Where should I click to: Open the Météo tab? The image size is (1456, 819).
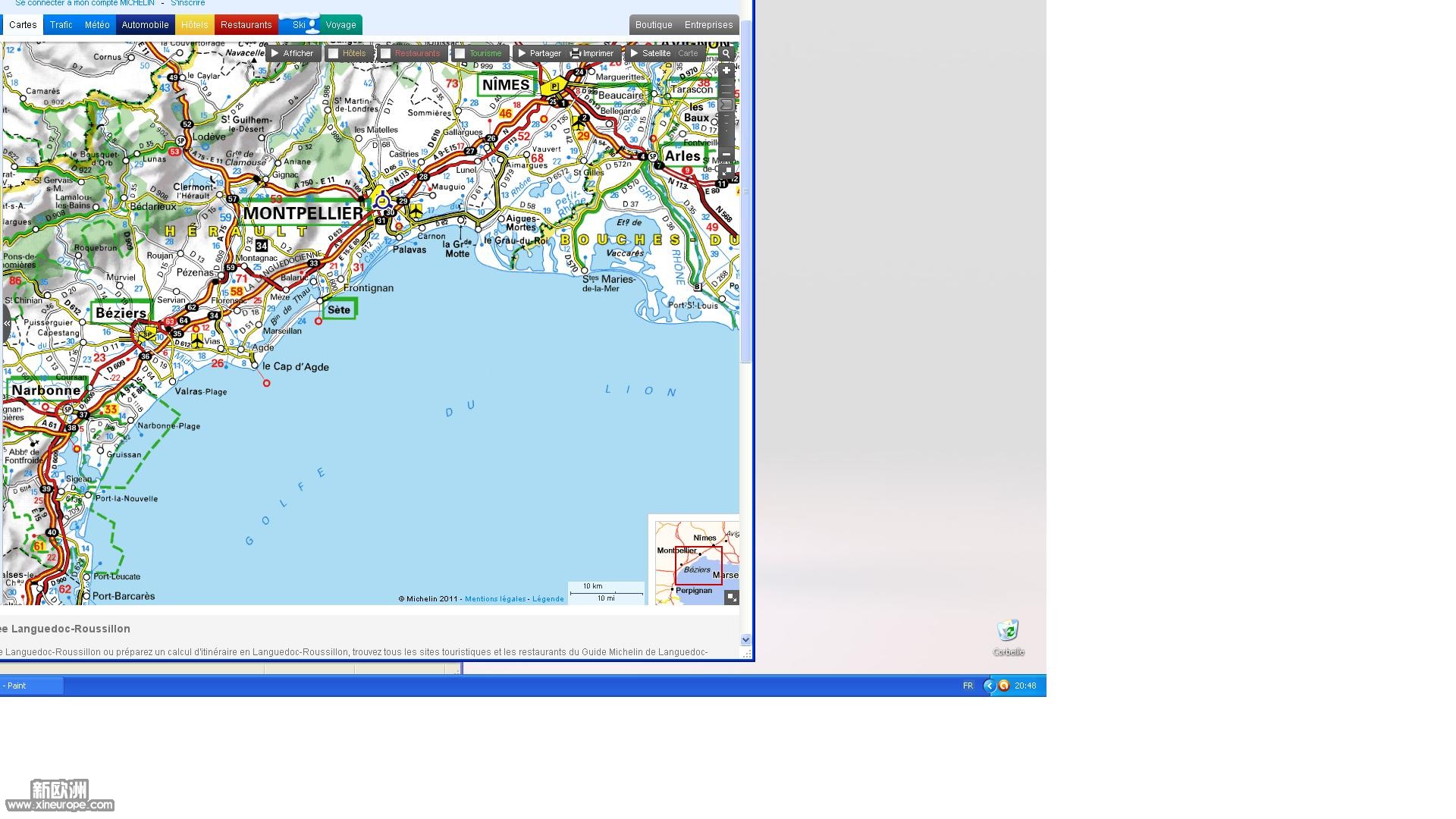[x=97, y=25]
